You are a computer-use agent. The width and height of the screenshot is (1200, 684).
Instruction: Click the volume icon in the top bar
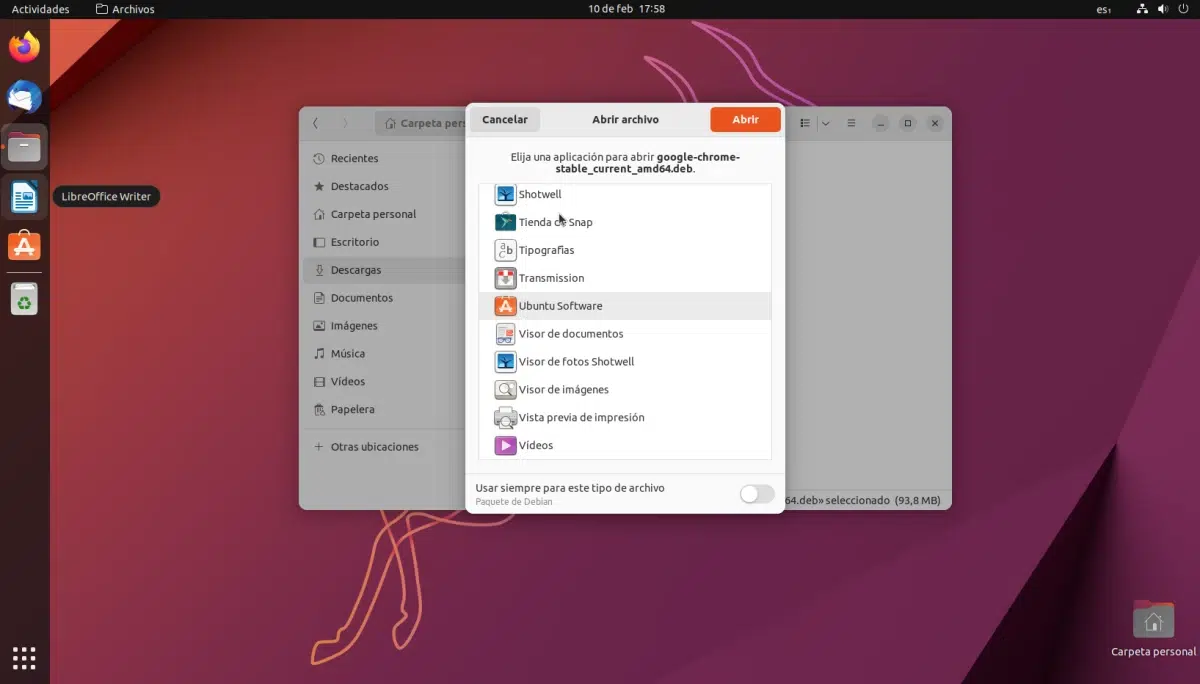point(1162,9)
